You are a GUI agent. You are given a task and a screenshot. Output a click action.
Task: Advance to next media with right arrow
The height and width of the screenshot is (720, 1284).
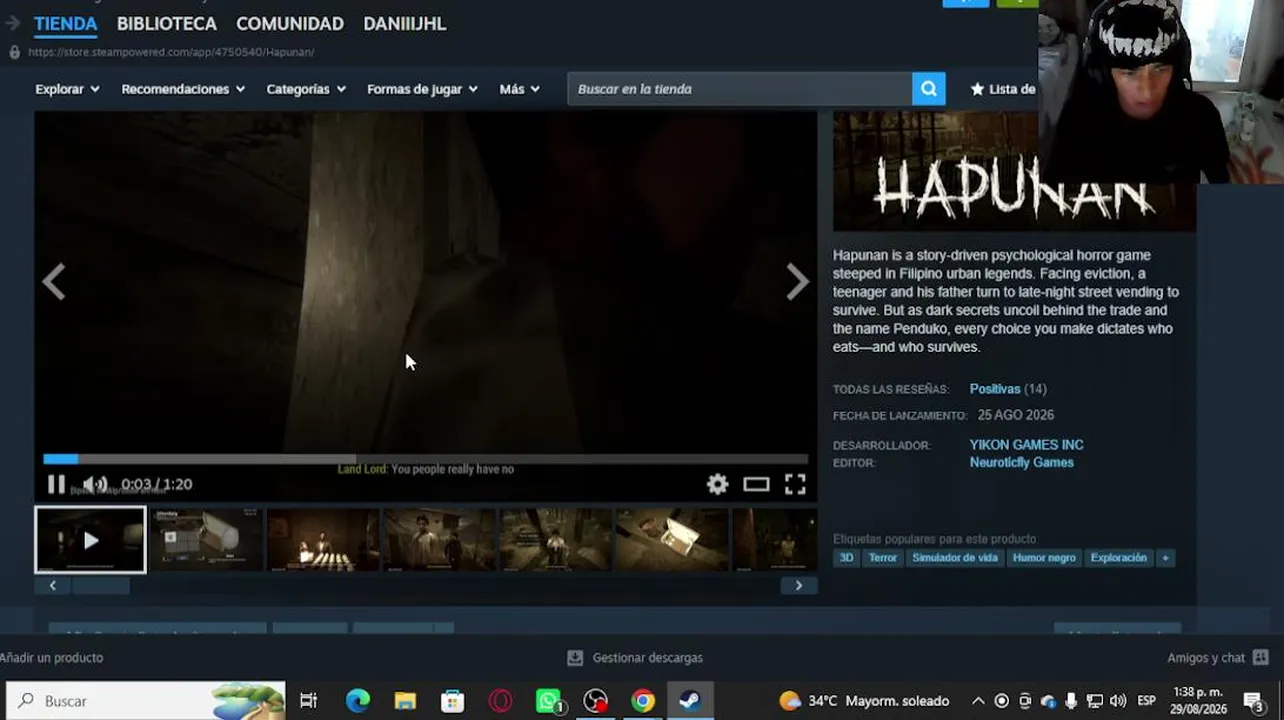pos(797,282)
